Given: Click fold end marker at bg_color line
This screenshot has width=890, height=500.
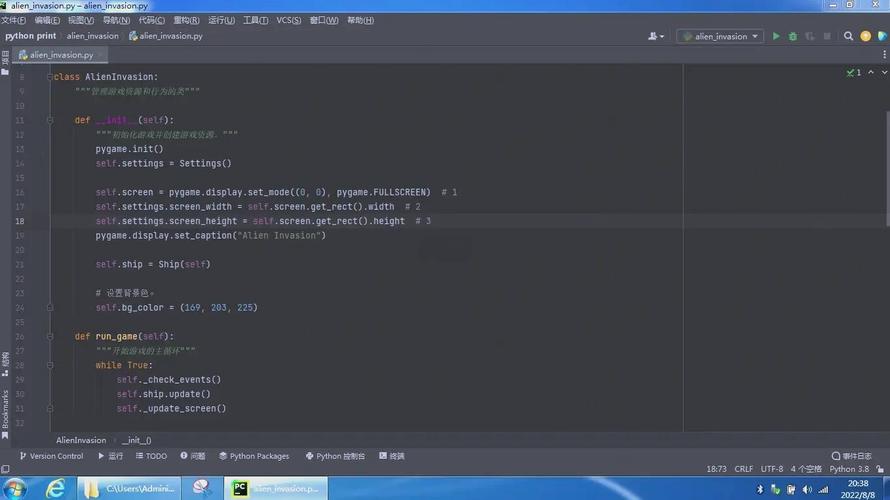Looking at the screenshot, I should [x=50, y=308].
